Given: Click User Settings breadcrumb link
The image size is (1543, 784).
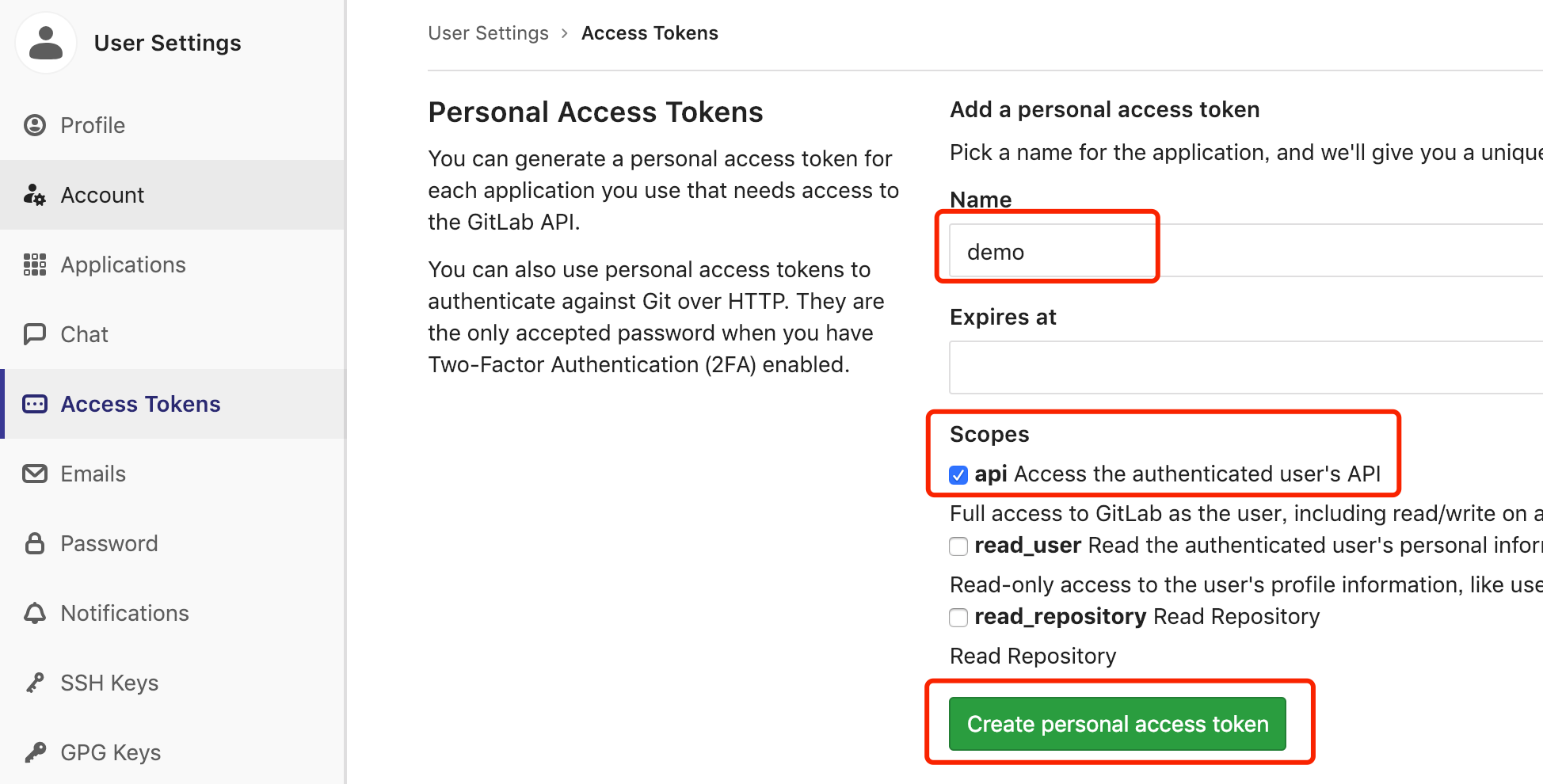Looking at the screenshot, I should (488, 33).
